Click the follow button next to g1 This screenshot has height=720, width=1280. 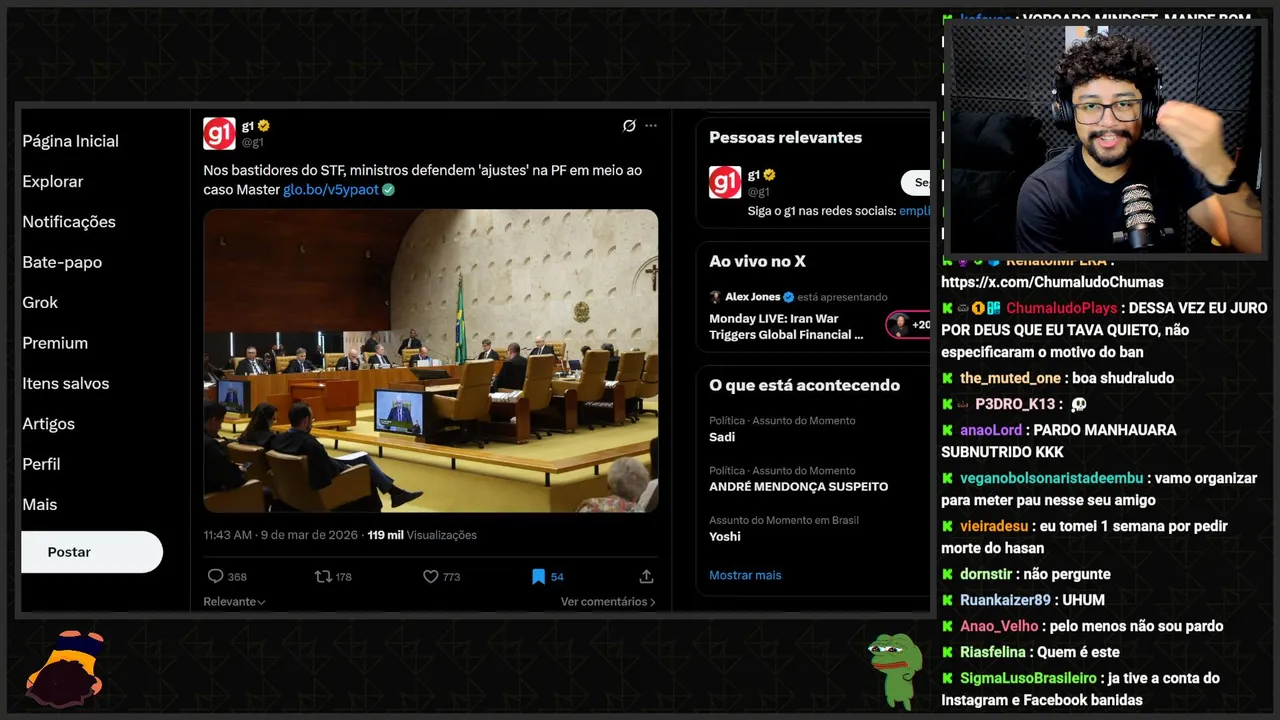click(917, 183)
